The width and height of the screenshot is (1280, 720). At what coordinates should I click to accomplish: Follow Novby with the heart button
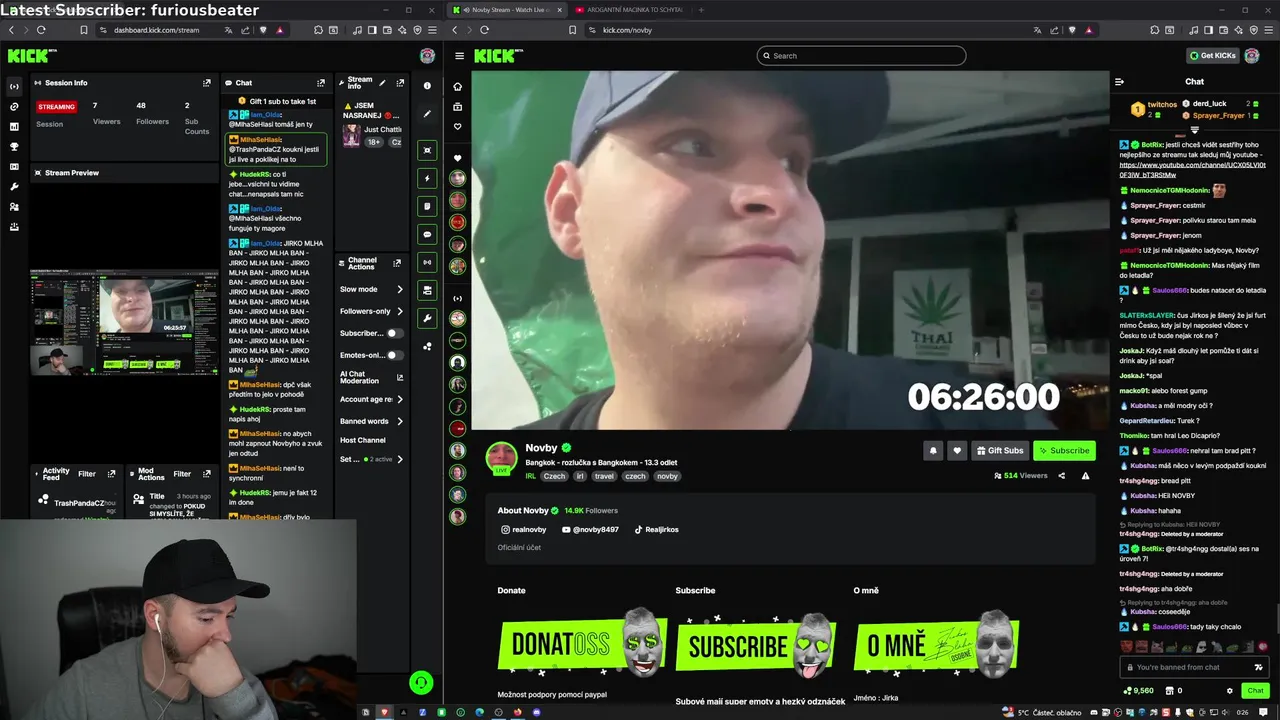pyautogui.click(x=957, y=450)
